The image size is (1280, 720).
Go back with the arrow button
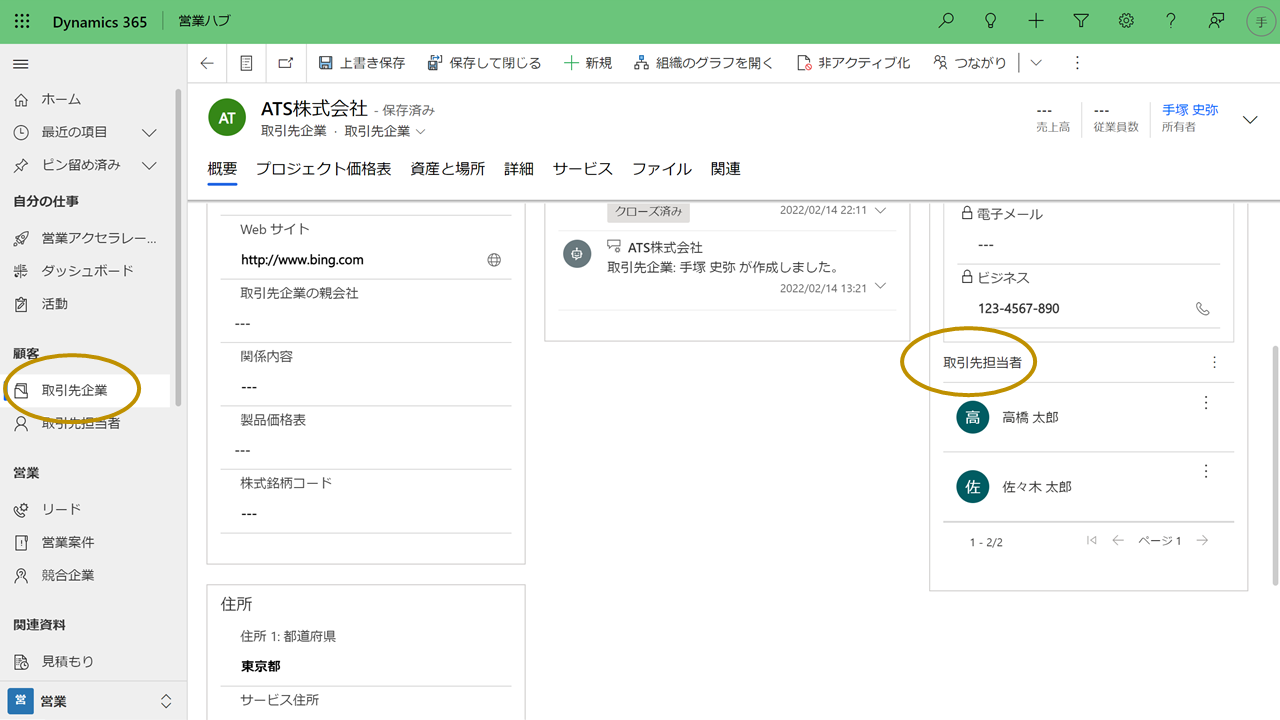tap(207, 63)
